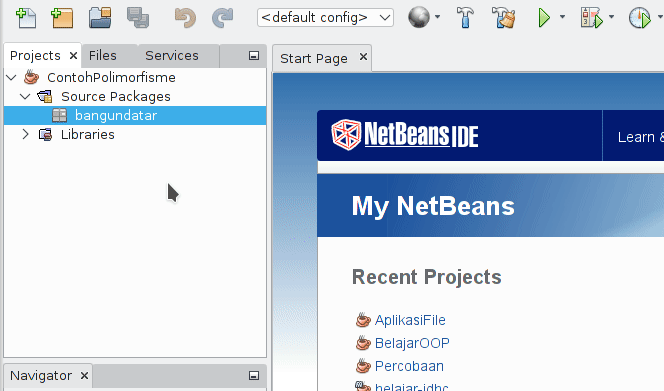Screen dimensions: 664x391
Task: Click the New Project toolbar icon
Action: click(62, 18)
